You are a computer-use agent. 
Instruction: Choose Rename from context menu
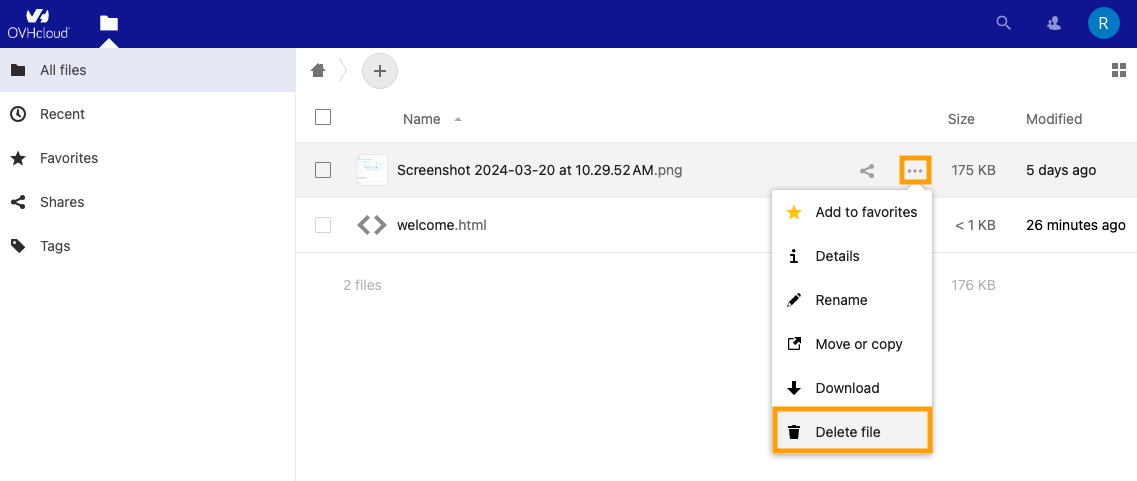[x=852, y=300]
